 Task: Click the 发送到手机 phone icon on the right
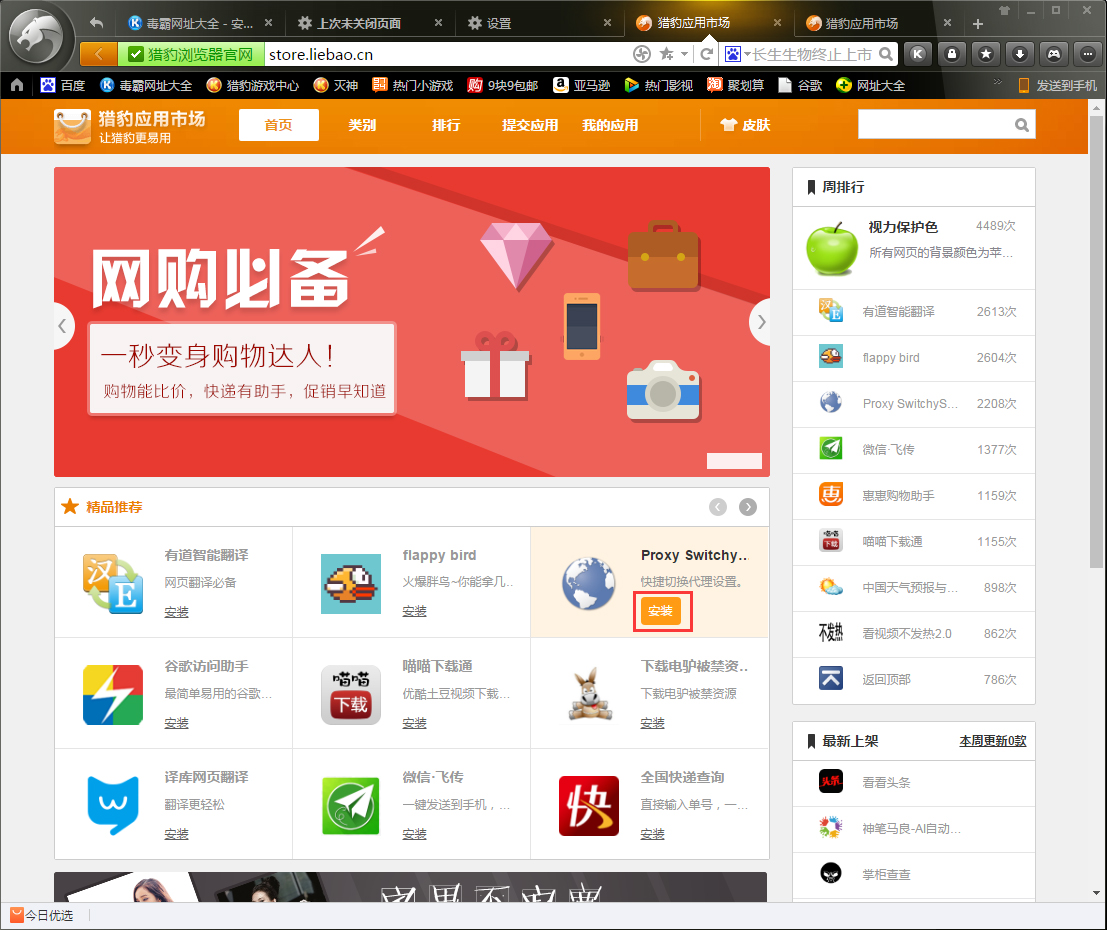[x=1022, y=87]
